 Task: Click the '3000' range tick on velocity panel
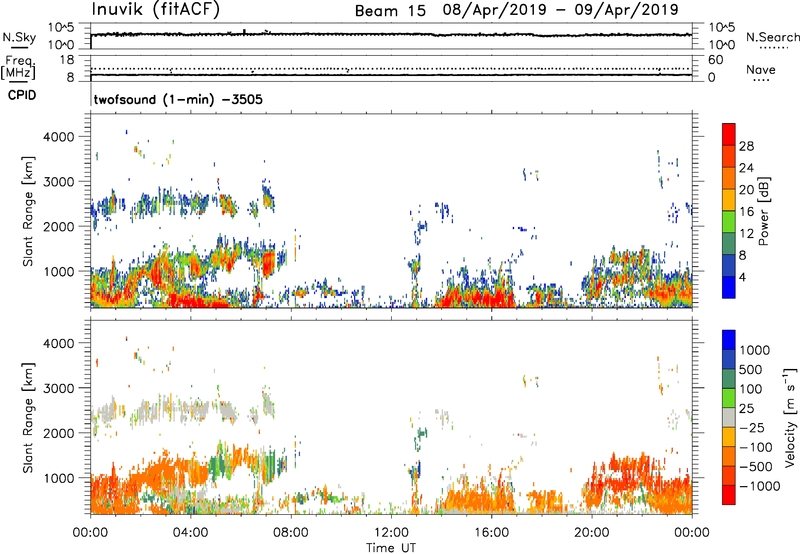pos(59,388)
